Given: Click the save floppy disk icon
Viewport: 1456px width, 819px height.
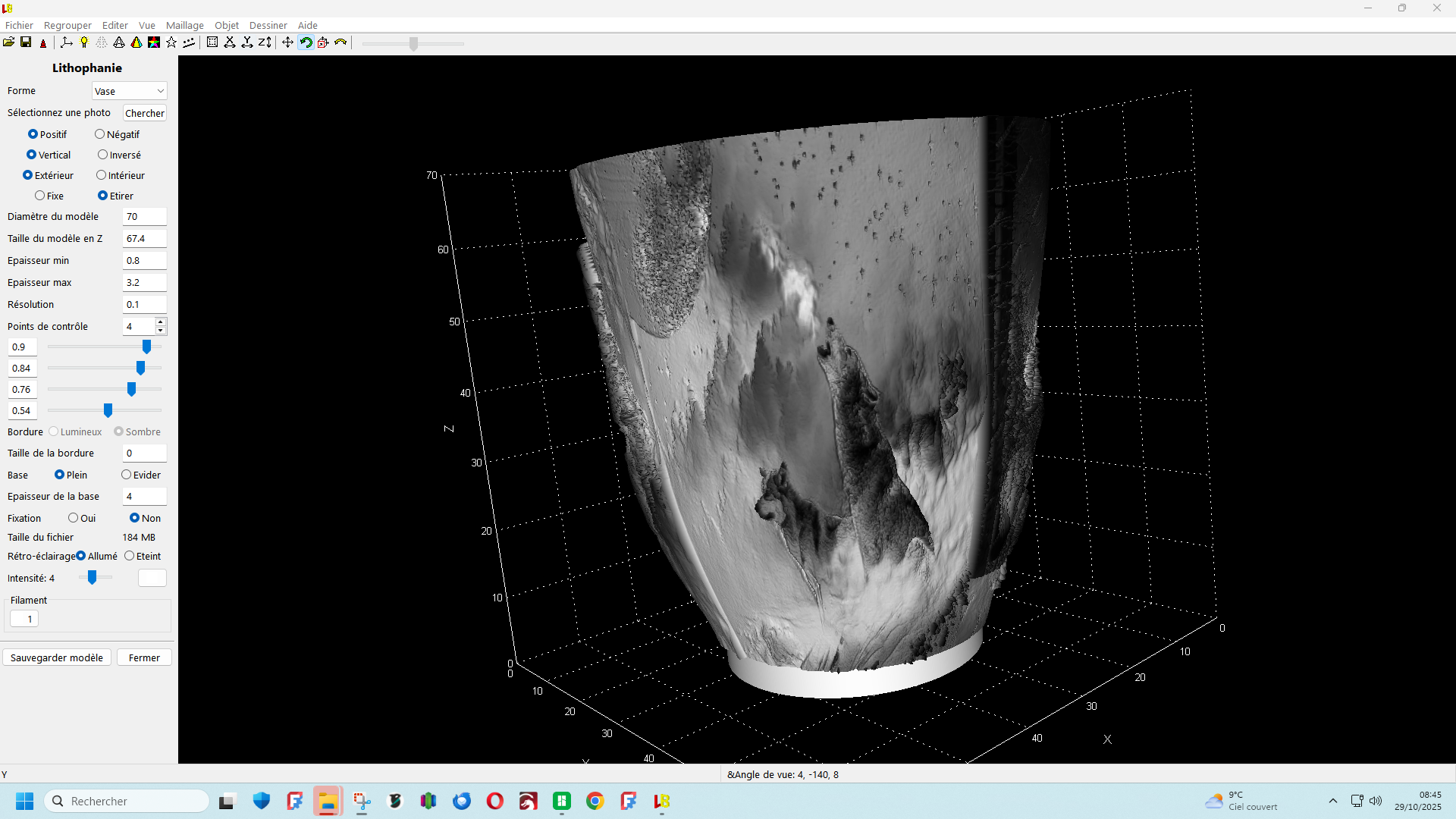Looking at the screenshot, I should [26, 42].
